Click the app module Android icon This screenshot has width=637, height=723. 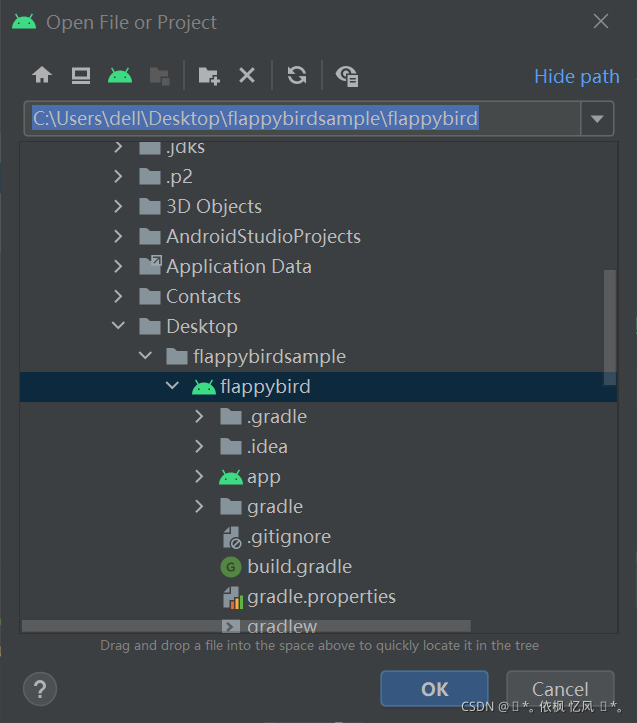pos(231,477)
